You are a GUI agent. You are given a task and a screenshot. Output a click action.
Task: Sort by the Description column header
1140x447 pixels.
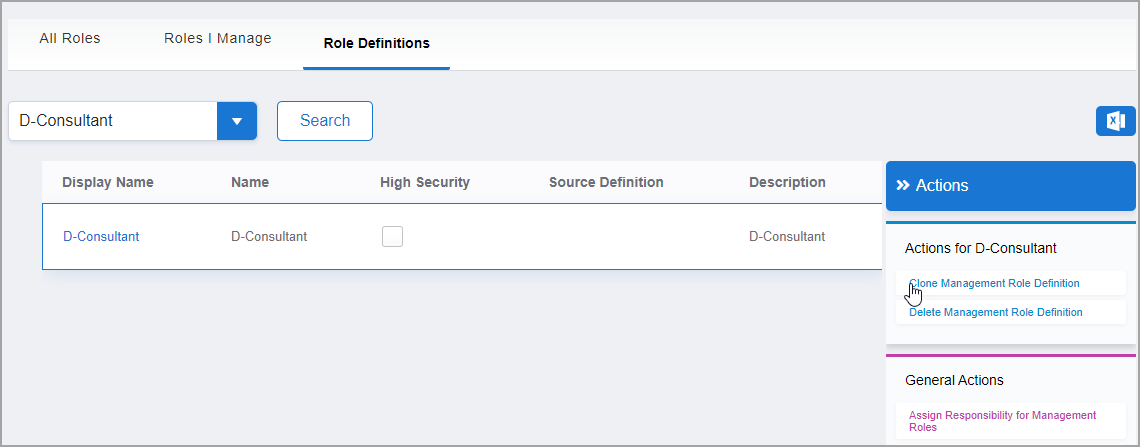787,182
